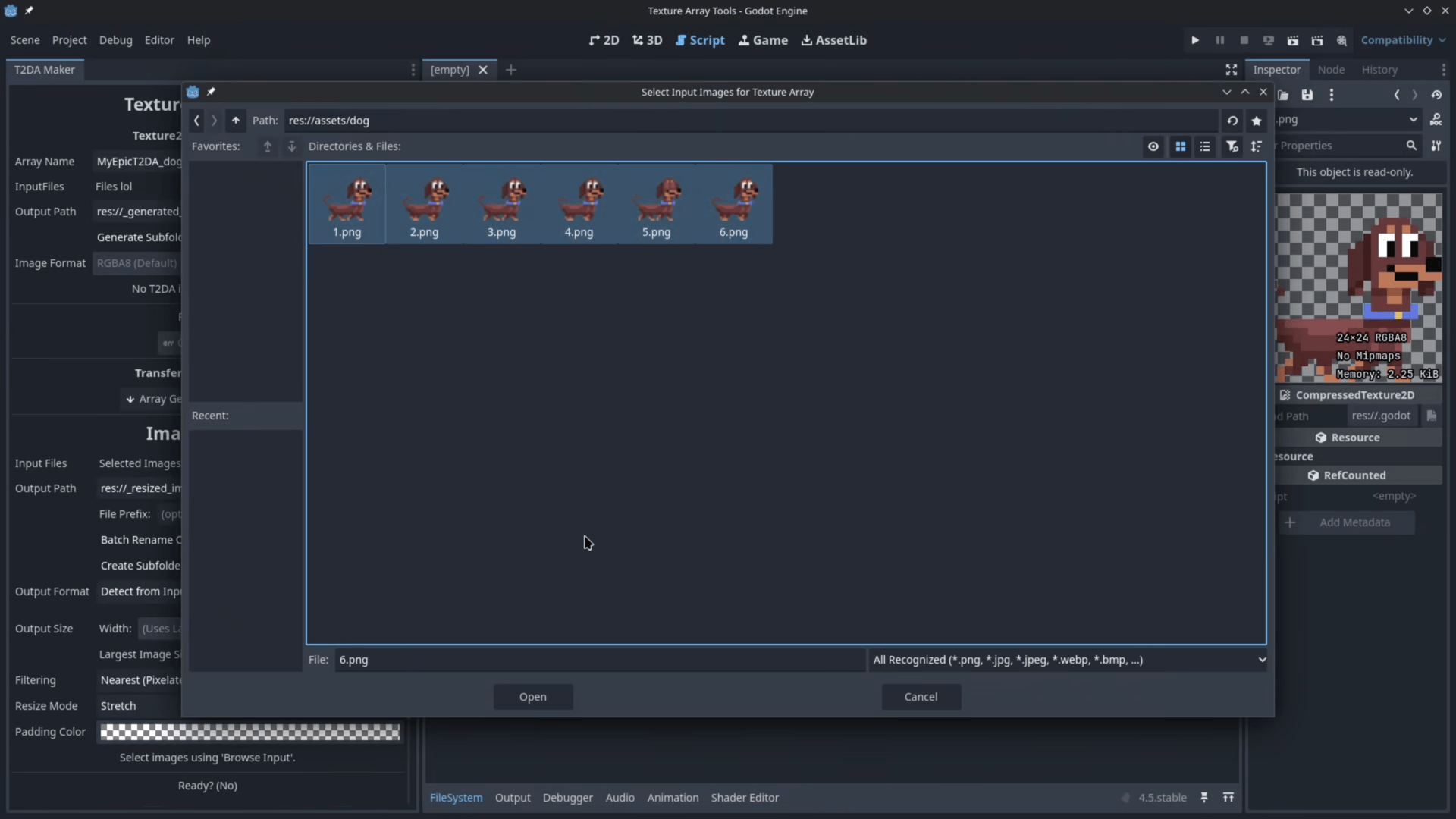Refresh the current directory path
Viewport: 1456px width, 819px height.
[x=1233, y=120]
